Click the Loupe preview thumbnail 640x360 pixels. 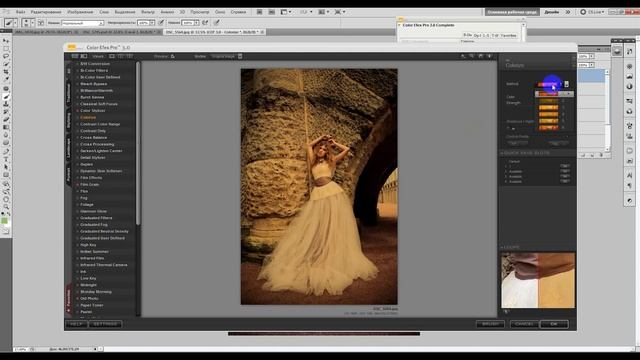pos(538,280)
